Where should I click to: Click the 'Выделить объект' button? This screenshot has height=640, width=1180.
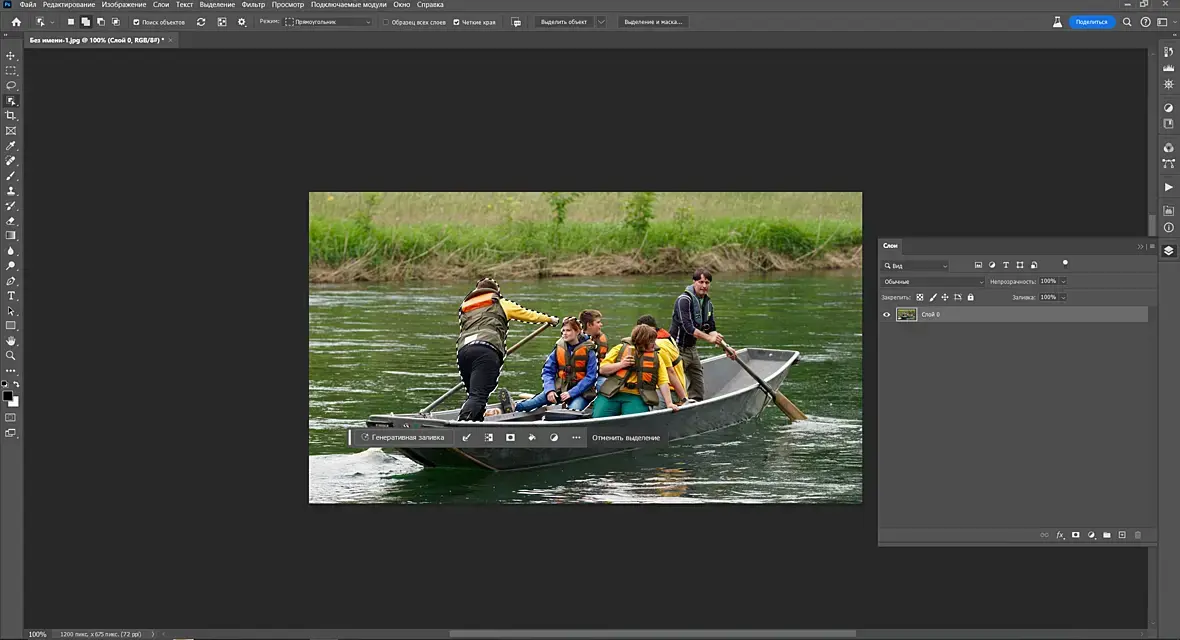coord(564,22)
